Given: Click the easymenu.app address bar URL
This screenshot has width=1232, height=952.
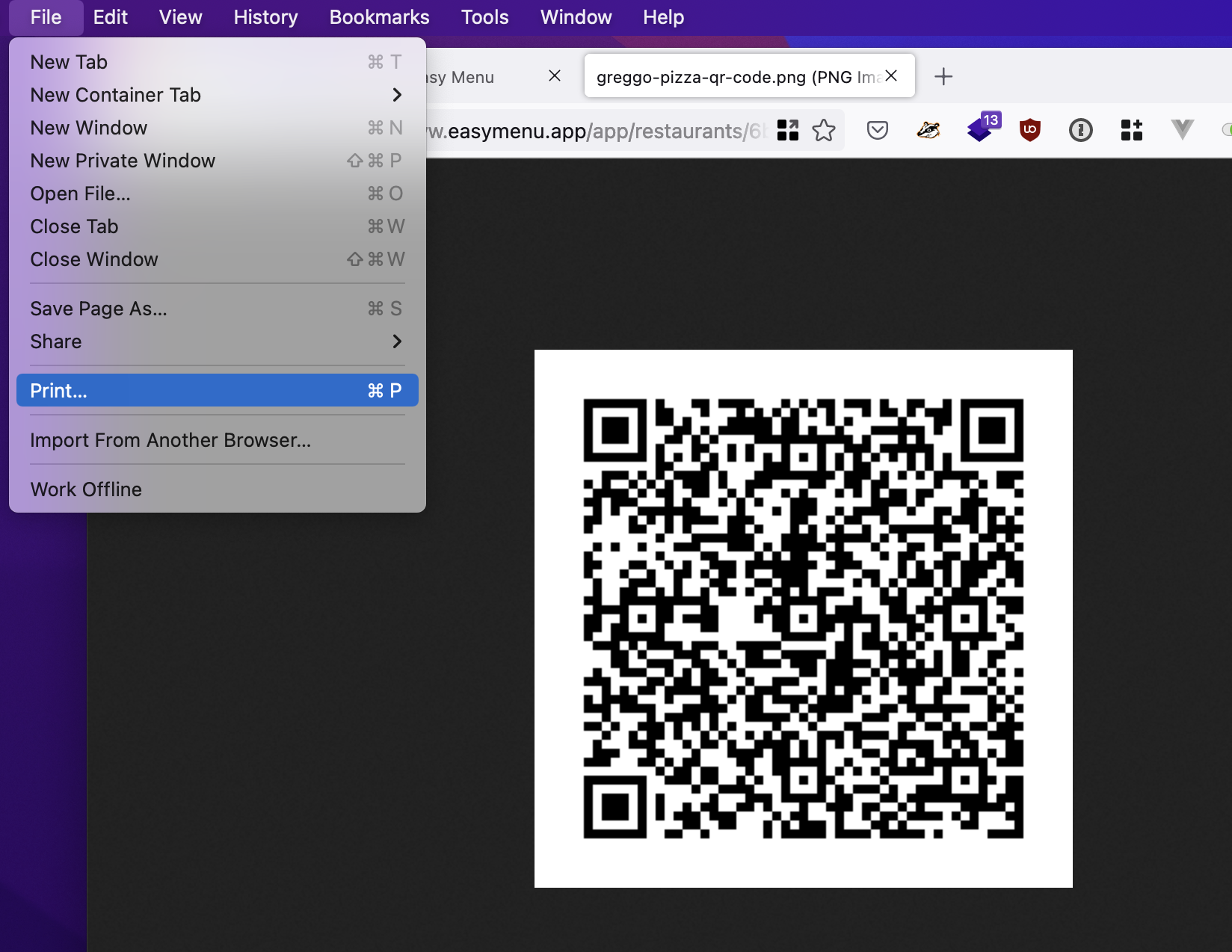Looking at the screenshot, I should point(597,131).
